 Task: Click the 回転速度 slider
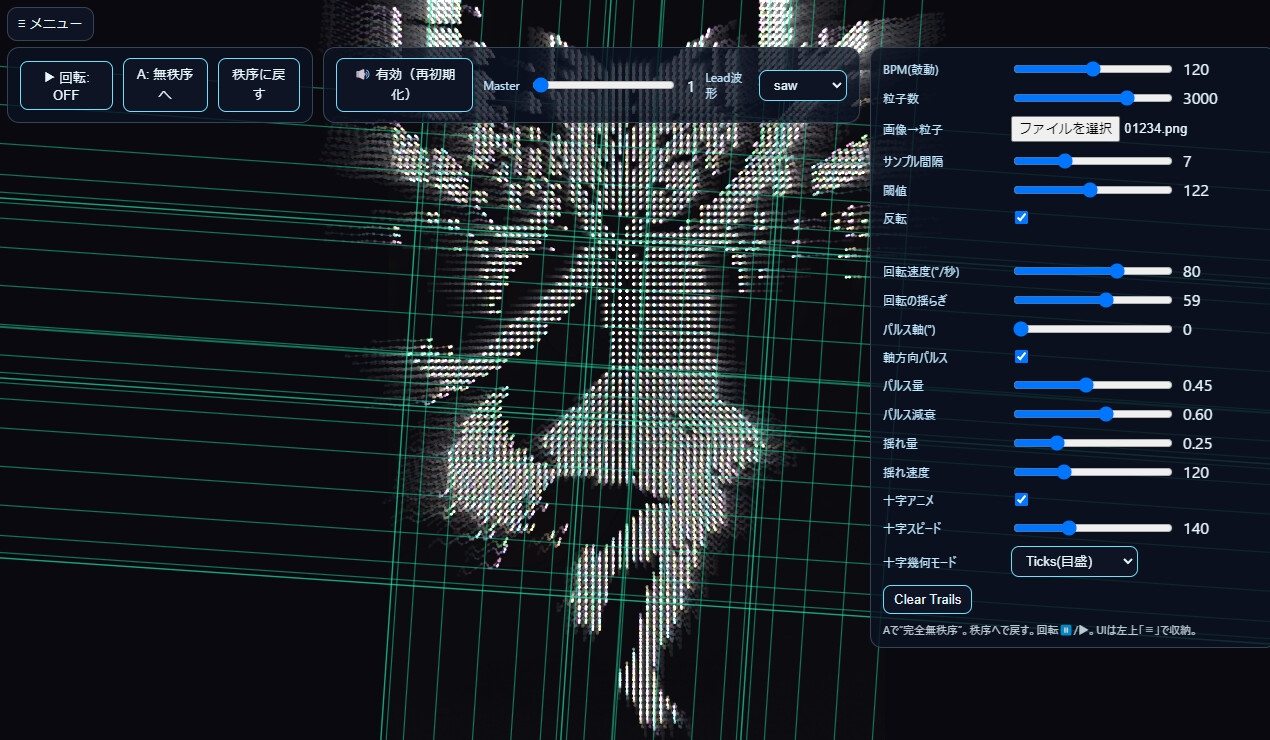coord(1092,271)
